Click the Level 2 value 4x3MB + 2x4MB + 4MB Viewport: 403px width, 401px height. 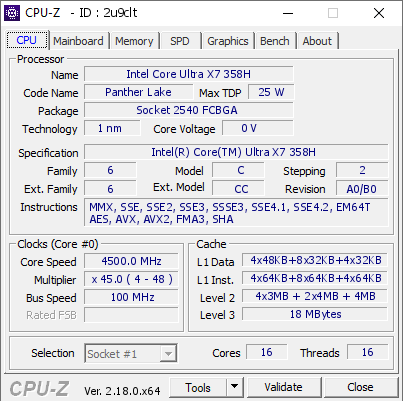click(x=315, y=296)
